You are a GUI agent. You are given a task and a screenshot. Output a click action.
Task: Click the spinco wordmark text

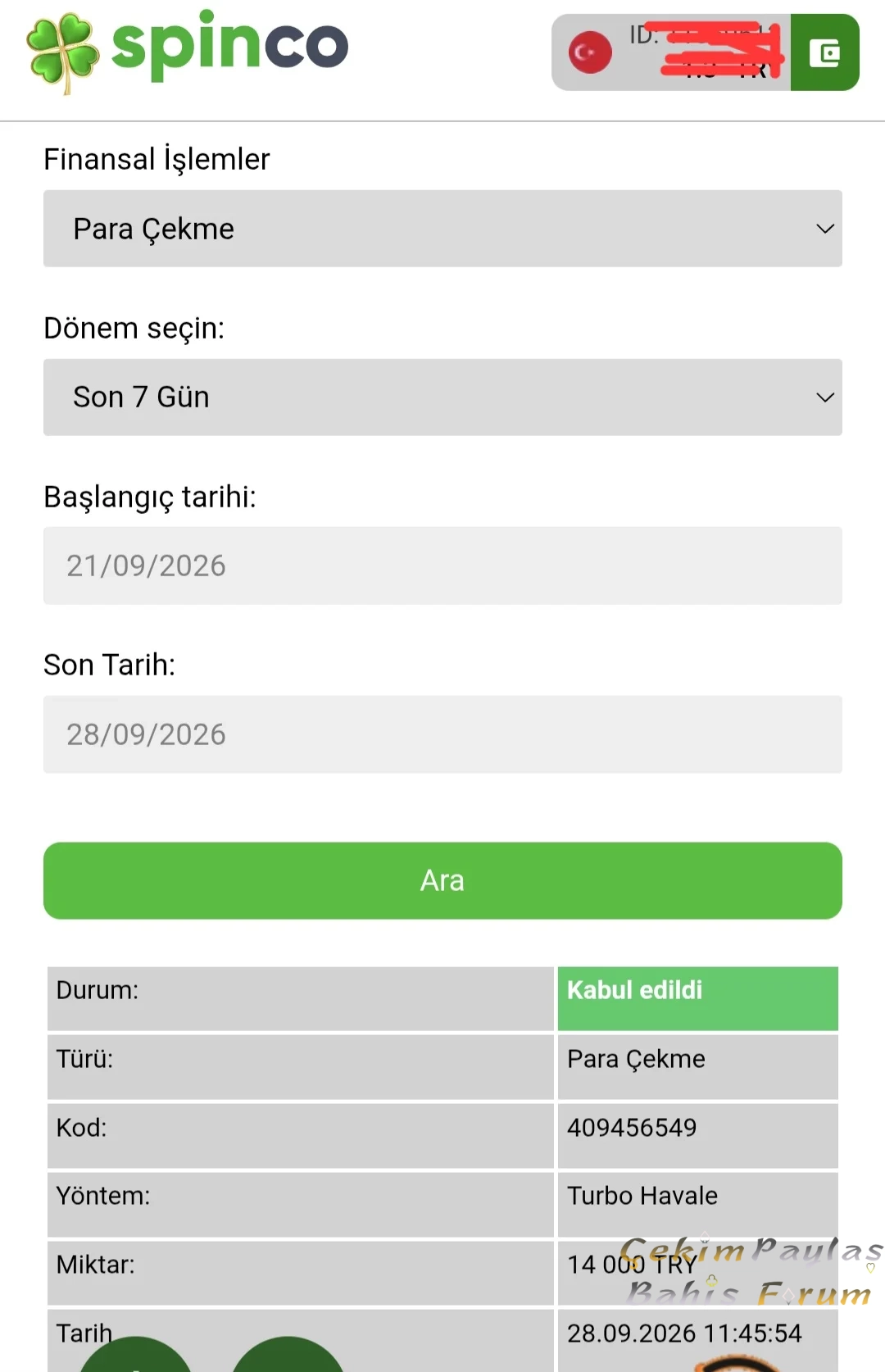click(229, 44)
